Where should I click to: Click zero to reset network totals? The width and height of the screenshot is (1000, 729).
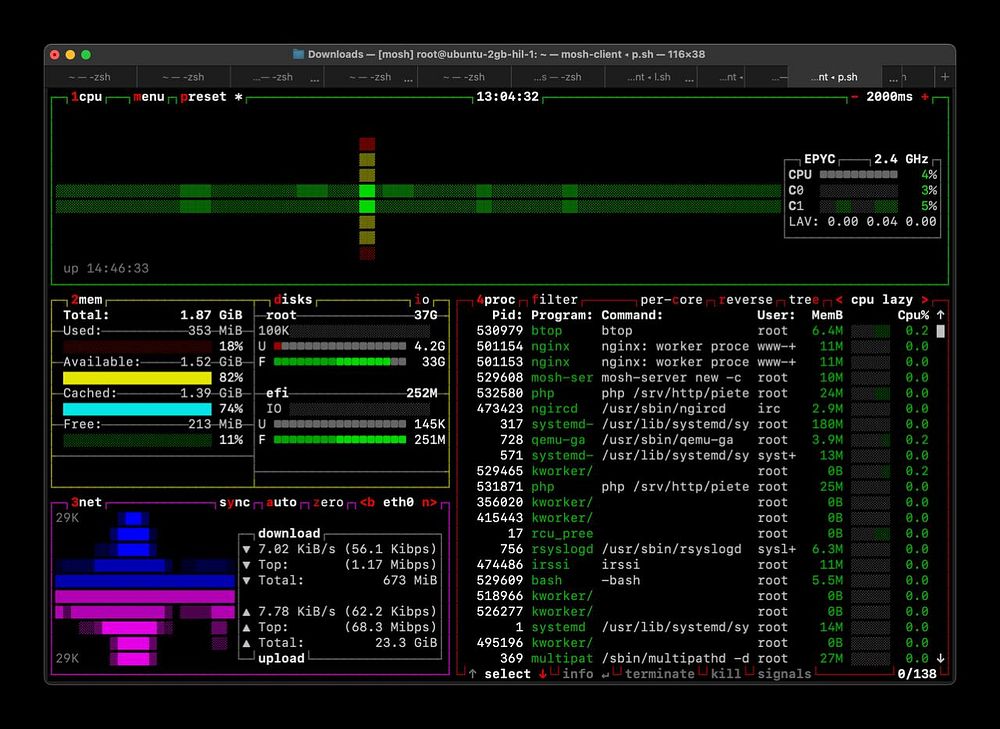point(327,502)
